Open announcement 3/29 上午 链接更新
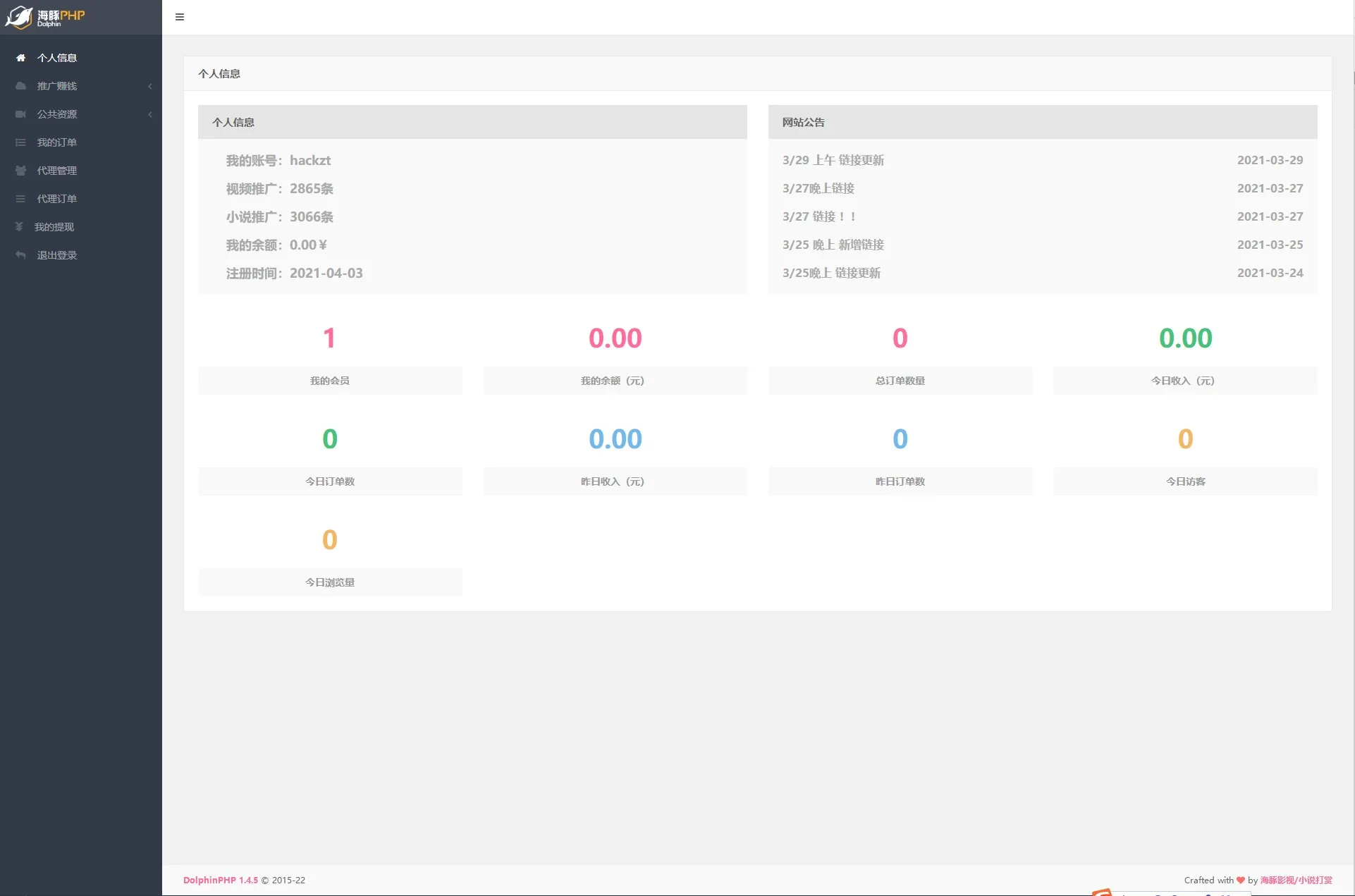Screen dimensions: 1355x896 (833, 160)
